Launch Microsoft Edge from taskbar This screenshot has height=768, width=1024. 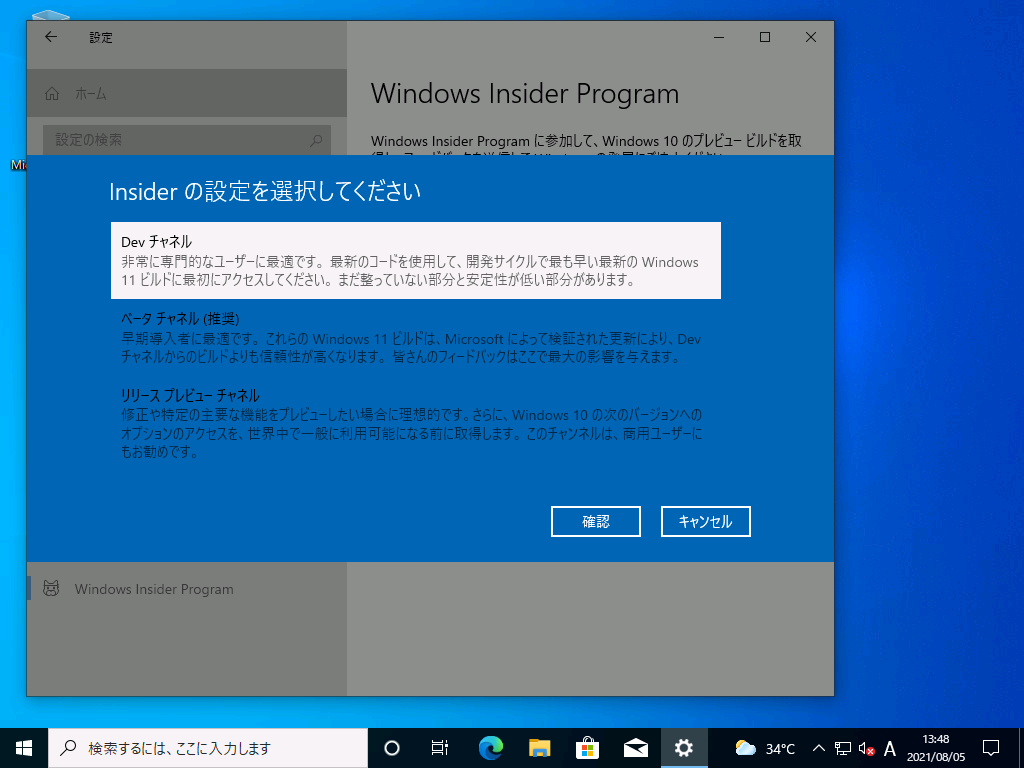click(x=490, y=748)
